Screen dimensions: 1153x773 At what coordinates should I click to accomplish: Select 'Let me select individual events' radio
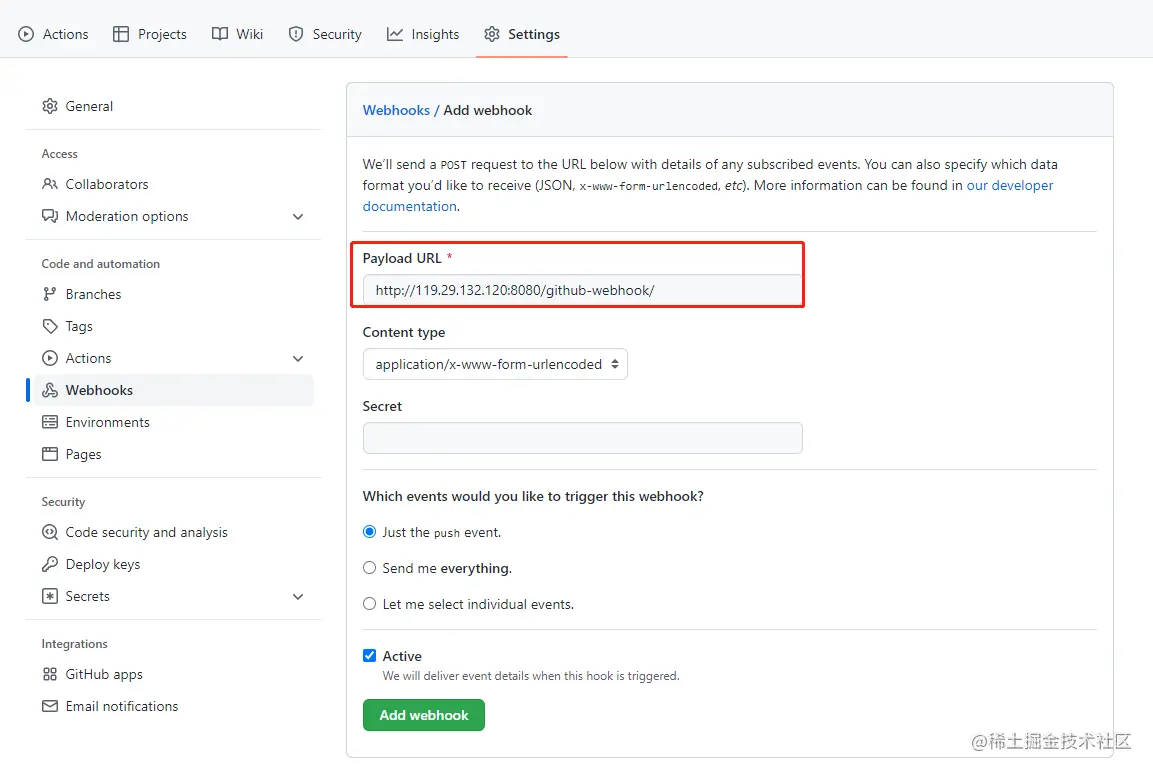tap(370, 604)
